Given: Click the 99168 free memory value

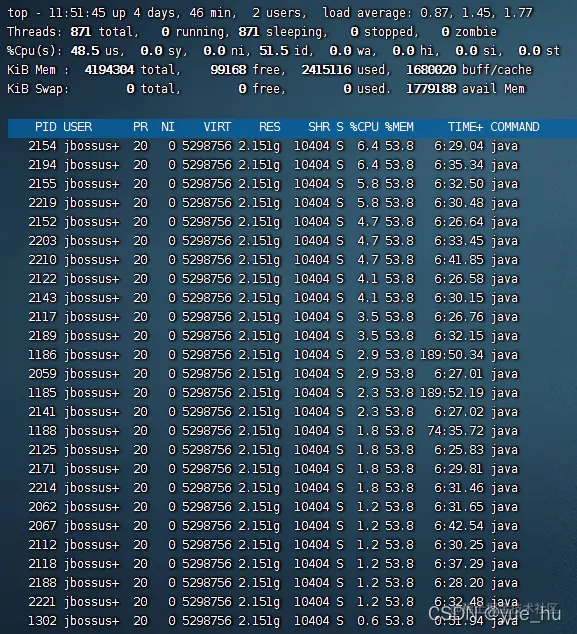Looking at the screenshot, I should pos(228,70).
